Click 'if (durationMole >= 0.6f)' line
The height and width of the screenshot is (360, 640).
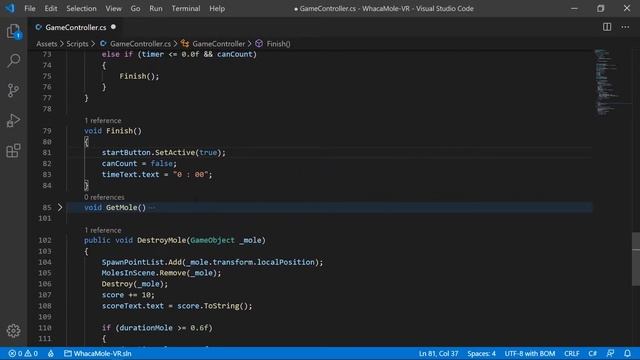[x=157, y=328]
